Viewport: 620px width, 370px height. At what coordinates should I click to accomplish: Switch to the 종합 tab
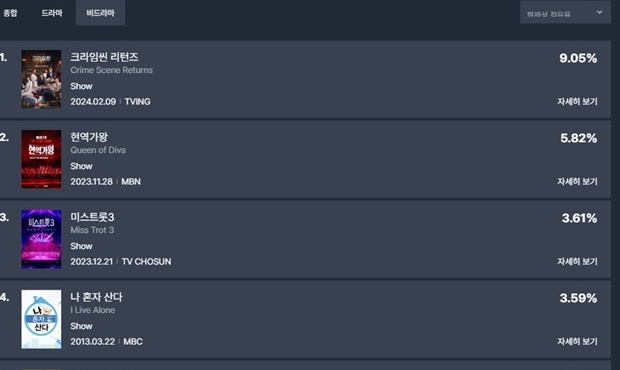(10, 13)
